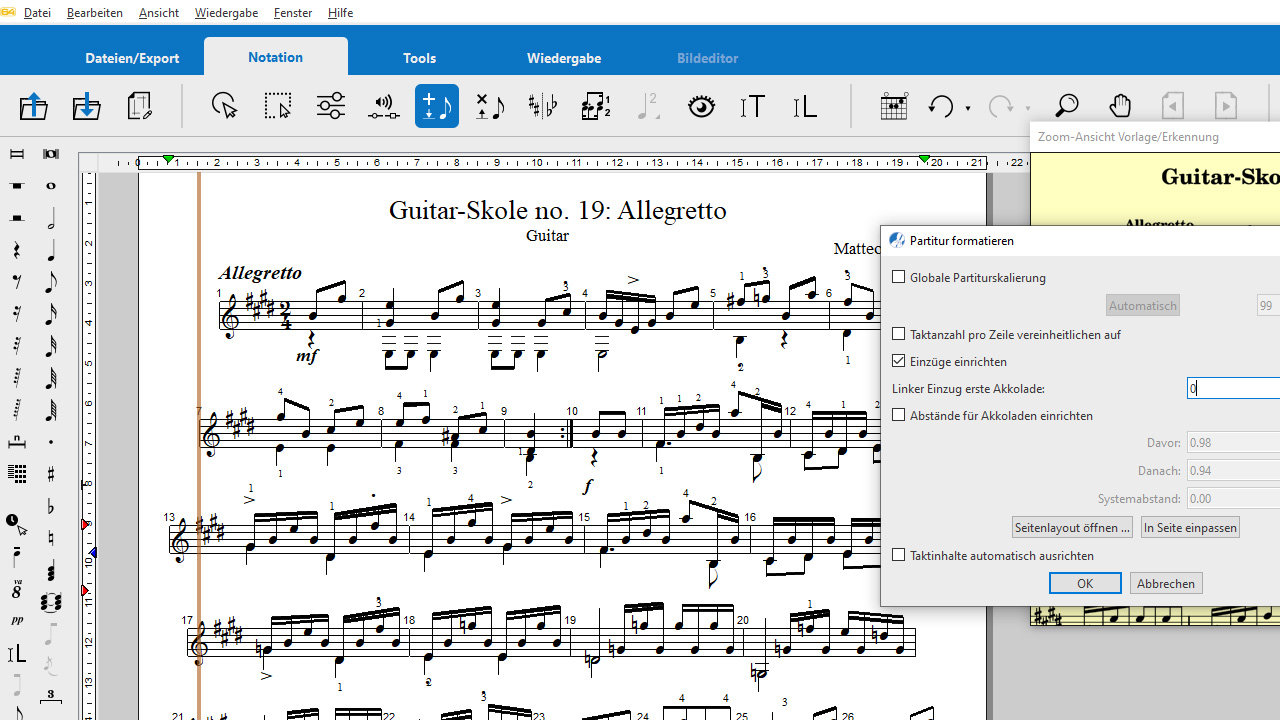Tick Taktinhalte automatisch ausrichten checkbox
Viewport: 1280px width, 720px height.
point(899,556)
